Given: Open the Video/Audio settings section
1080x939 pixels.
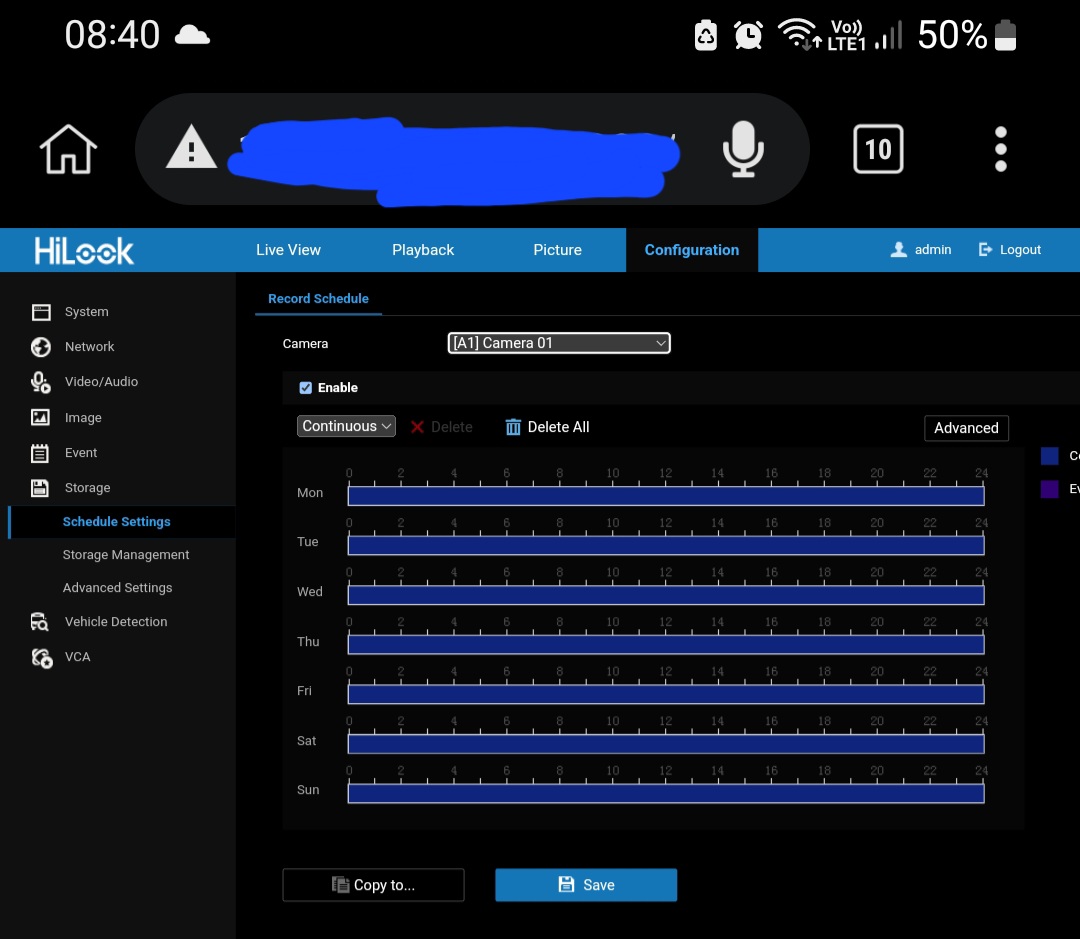Looking at the screenshot, I should 101,382.
